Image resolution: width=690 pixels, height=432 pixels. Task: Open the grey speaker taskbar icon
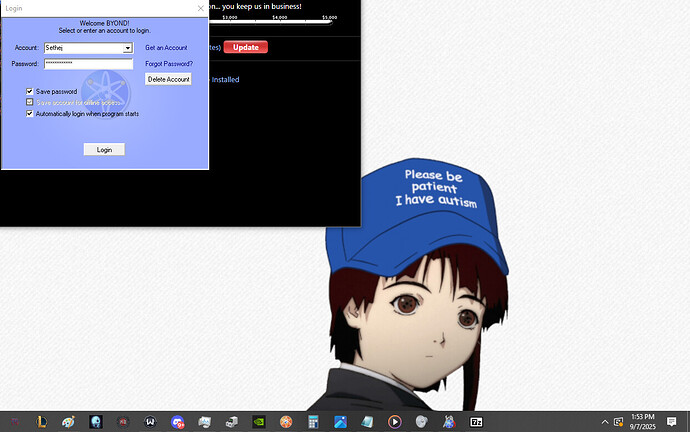pyautogui.click(x=422, y=422)
